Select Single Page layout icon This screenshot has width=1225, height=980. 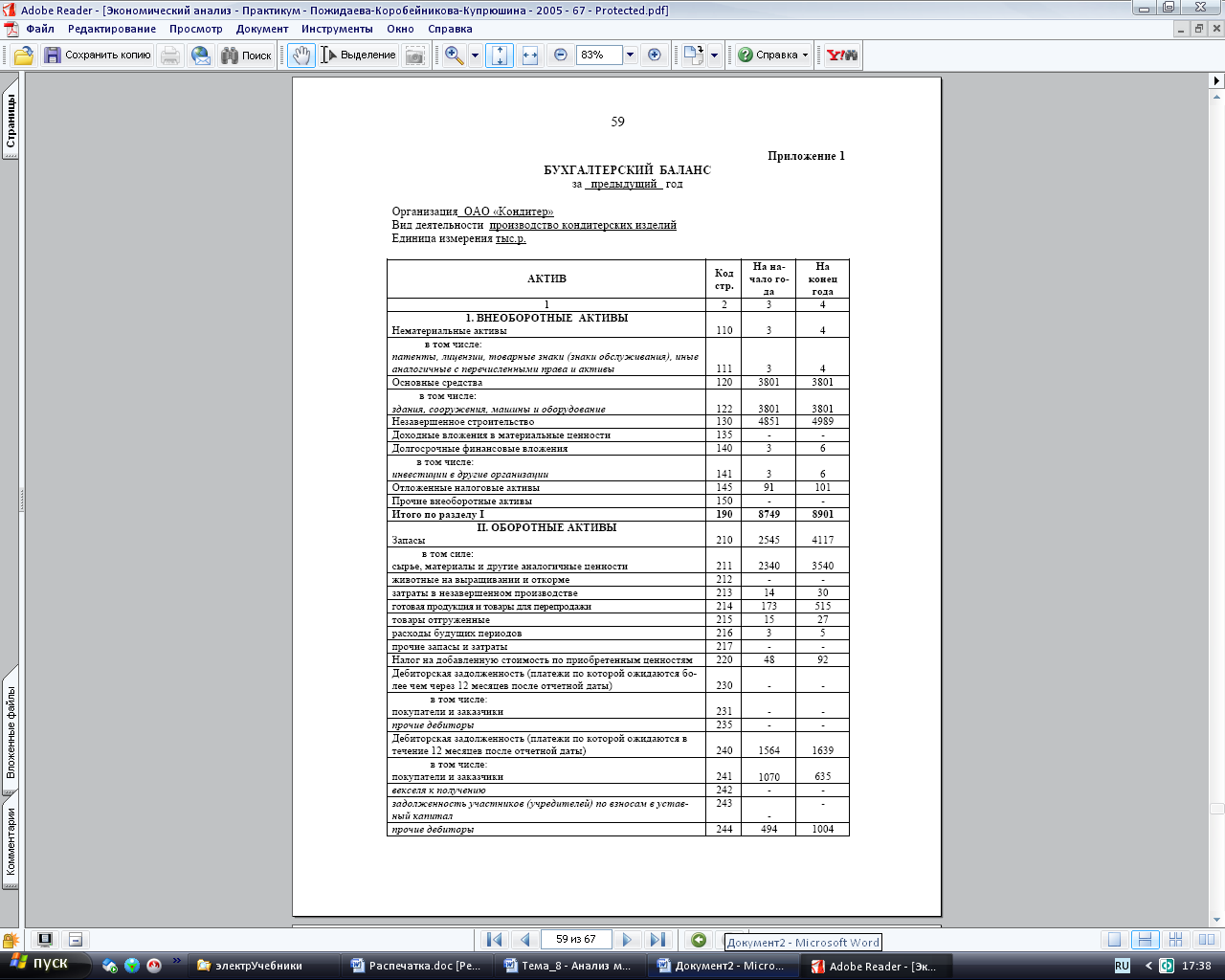[1113, 940]
